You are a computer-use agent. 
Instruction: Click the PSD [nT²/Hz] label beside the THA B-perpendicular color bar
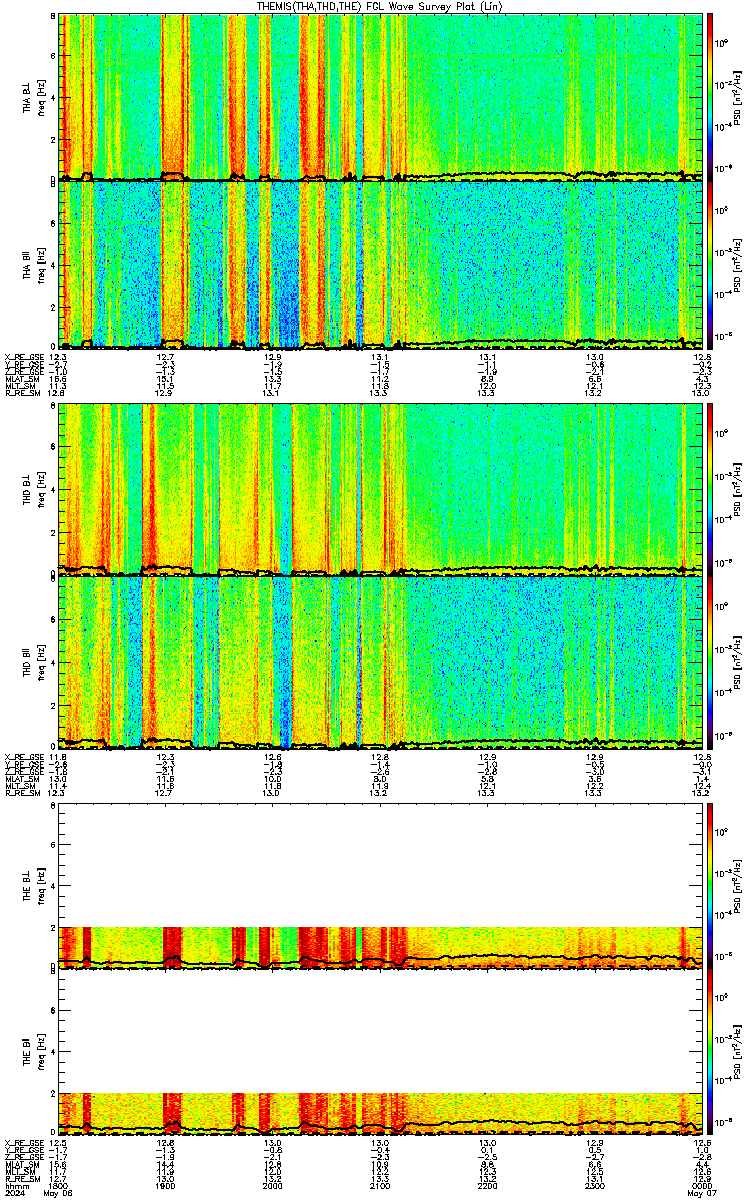738,97
